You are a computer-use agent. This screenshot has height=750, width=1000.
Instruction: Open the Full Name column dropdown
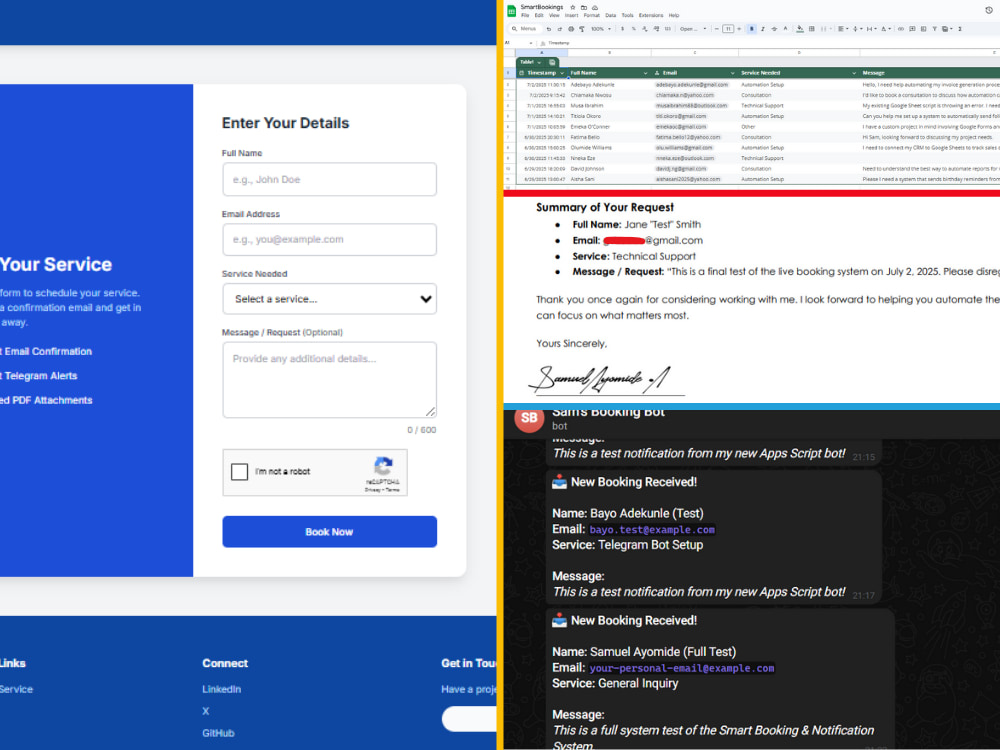pos(645,73)
